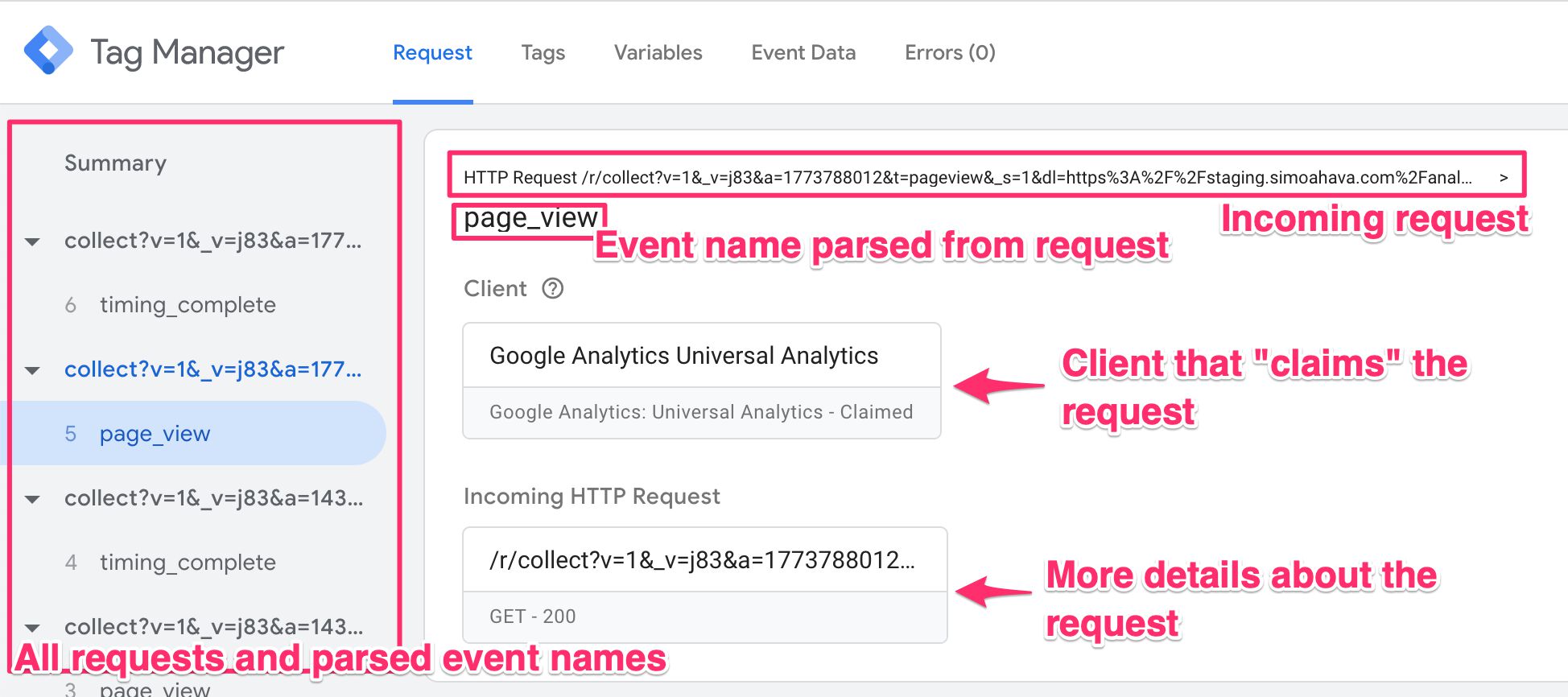Screen dimensions: 1568x697
Task: Click the page_view event name heading
Action: [x=530, y=218]
